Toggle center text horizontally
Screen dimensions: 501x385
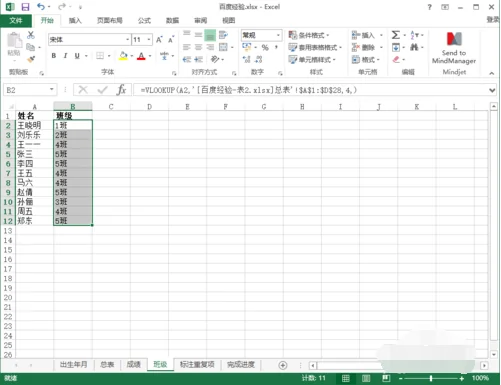pyautogui.click(x=199, y=47)
